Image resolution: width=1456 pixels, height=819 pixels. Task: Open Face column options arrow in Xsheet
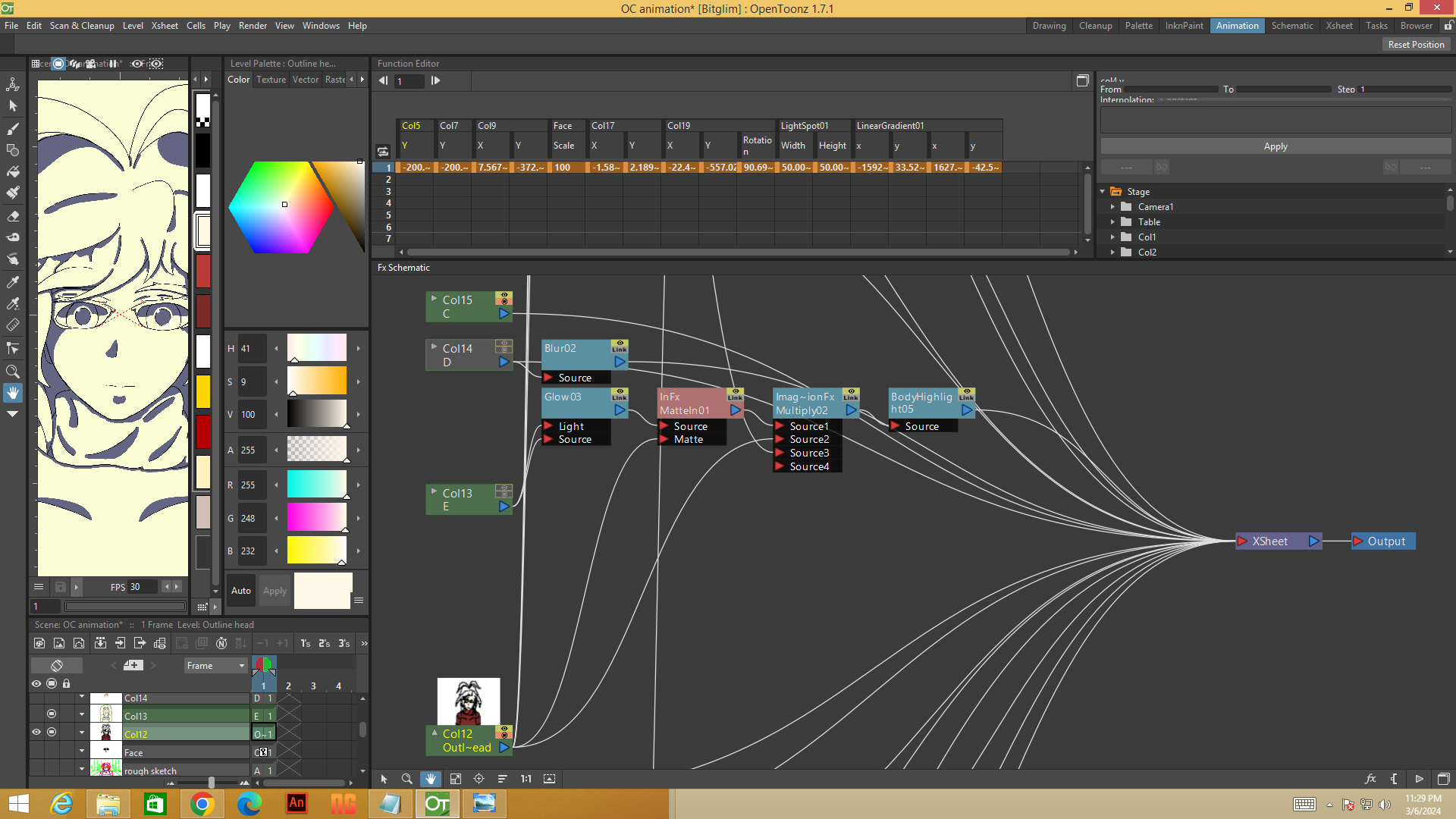tap(82, 751)
